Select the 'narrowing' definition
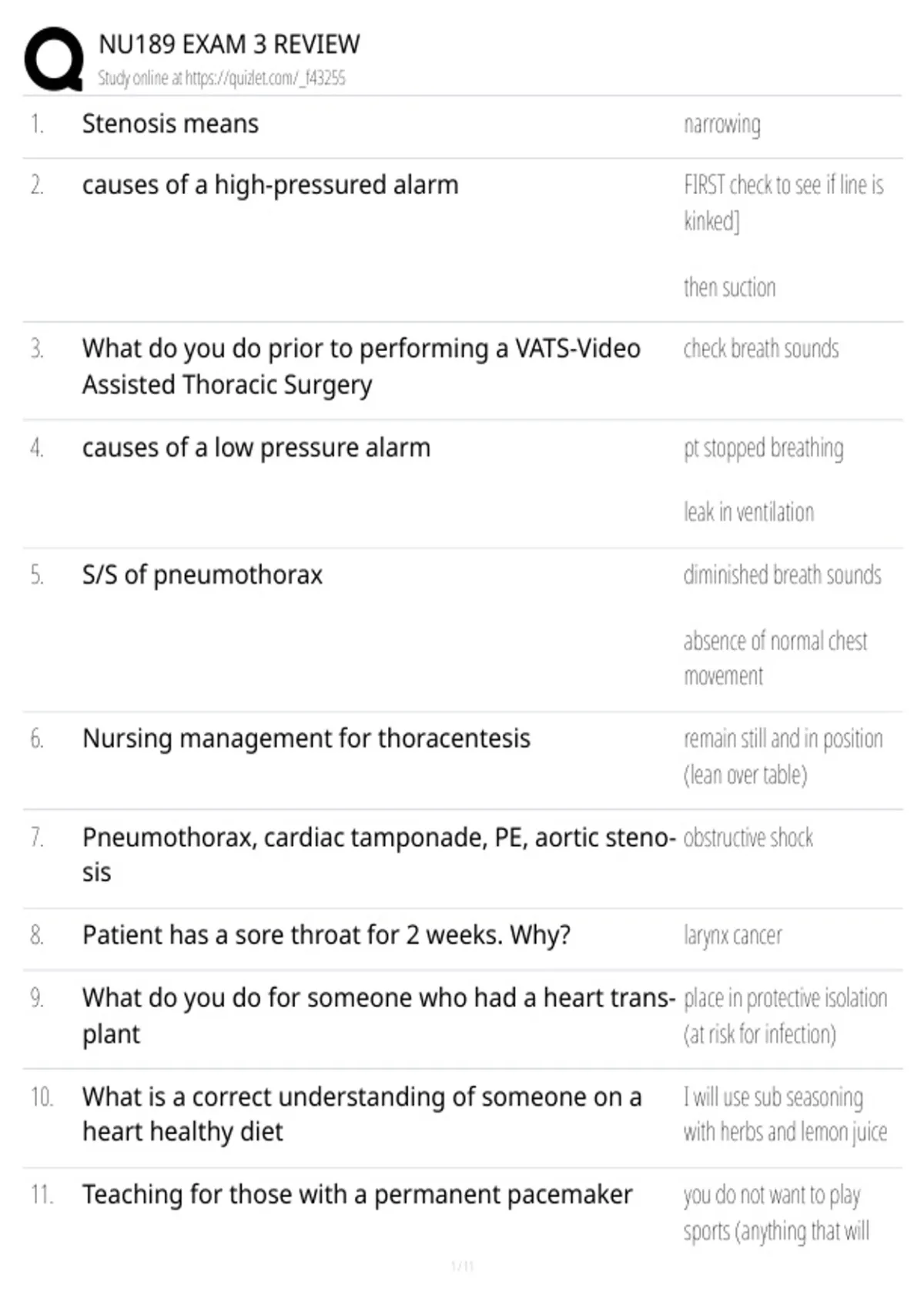Image resolution: width=924 pixels, height=1309 pixels. click(x=722, y=124)
